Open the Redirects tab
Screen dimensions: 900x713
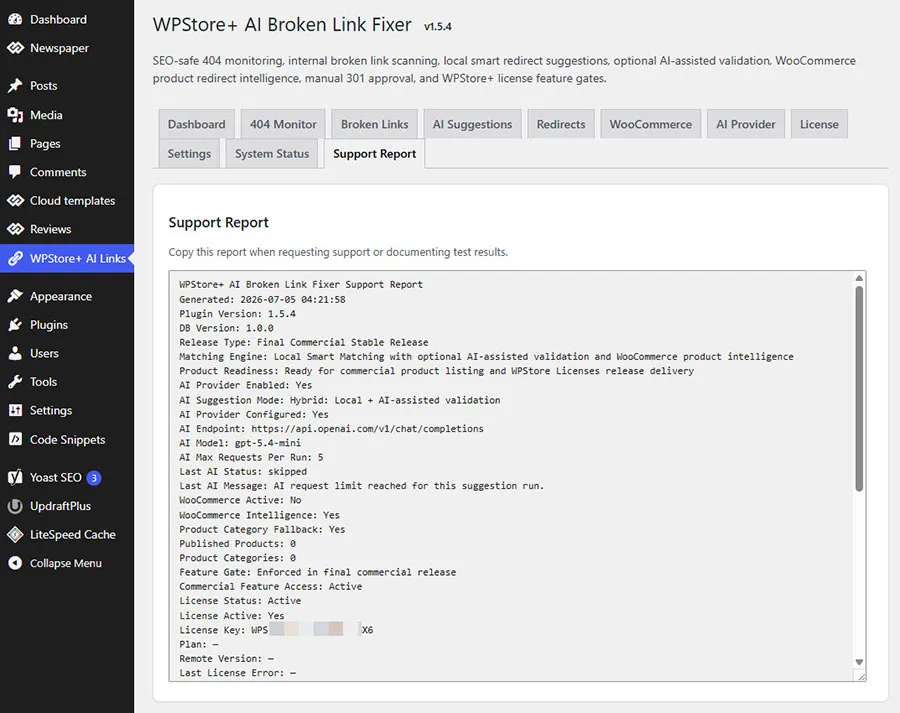point(561,124)
